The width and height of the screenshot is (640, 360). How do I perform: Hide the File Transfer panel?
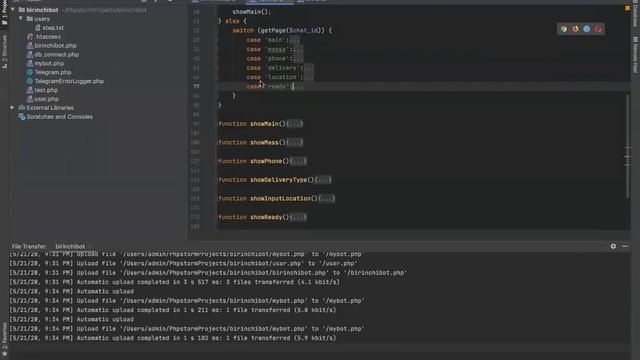(625, 246)
